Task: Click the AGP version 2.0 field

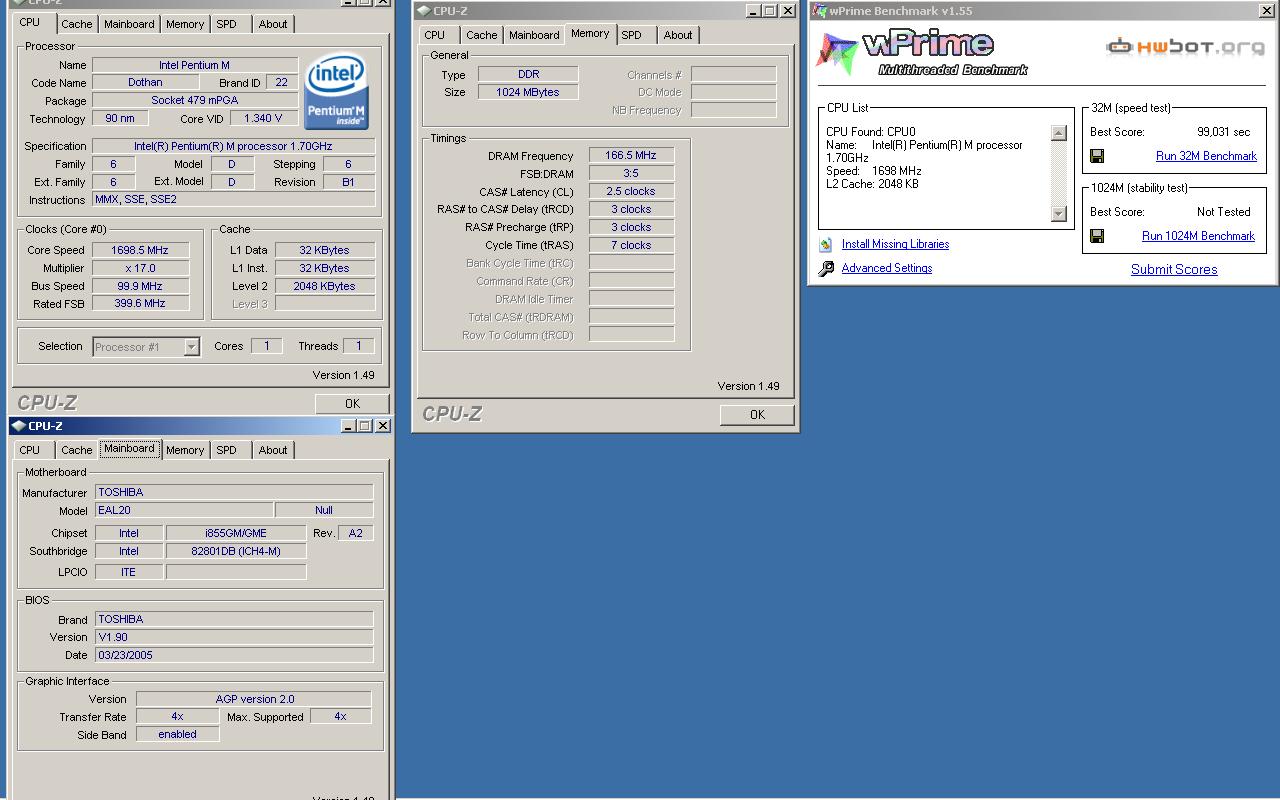Action: [x=254, y=699]
